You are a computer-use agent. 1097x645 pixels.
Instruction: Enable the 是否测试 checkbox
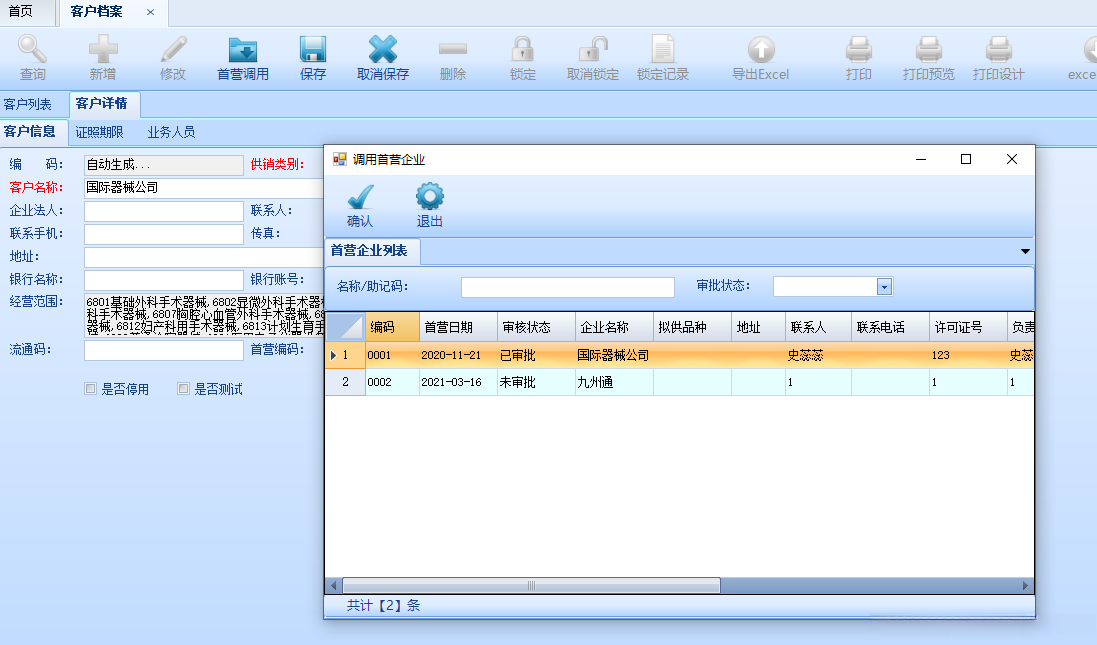183,389
